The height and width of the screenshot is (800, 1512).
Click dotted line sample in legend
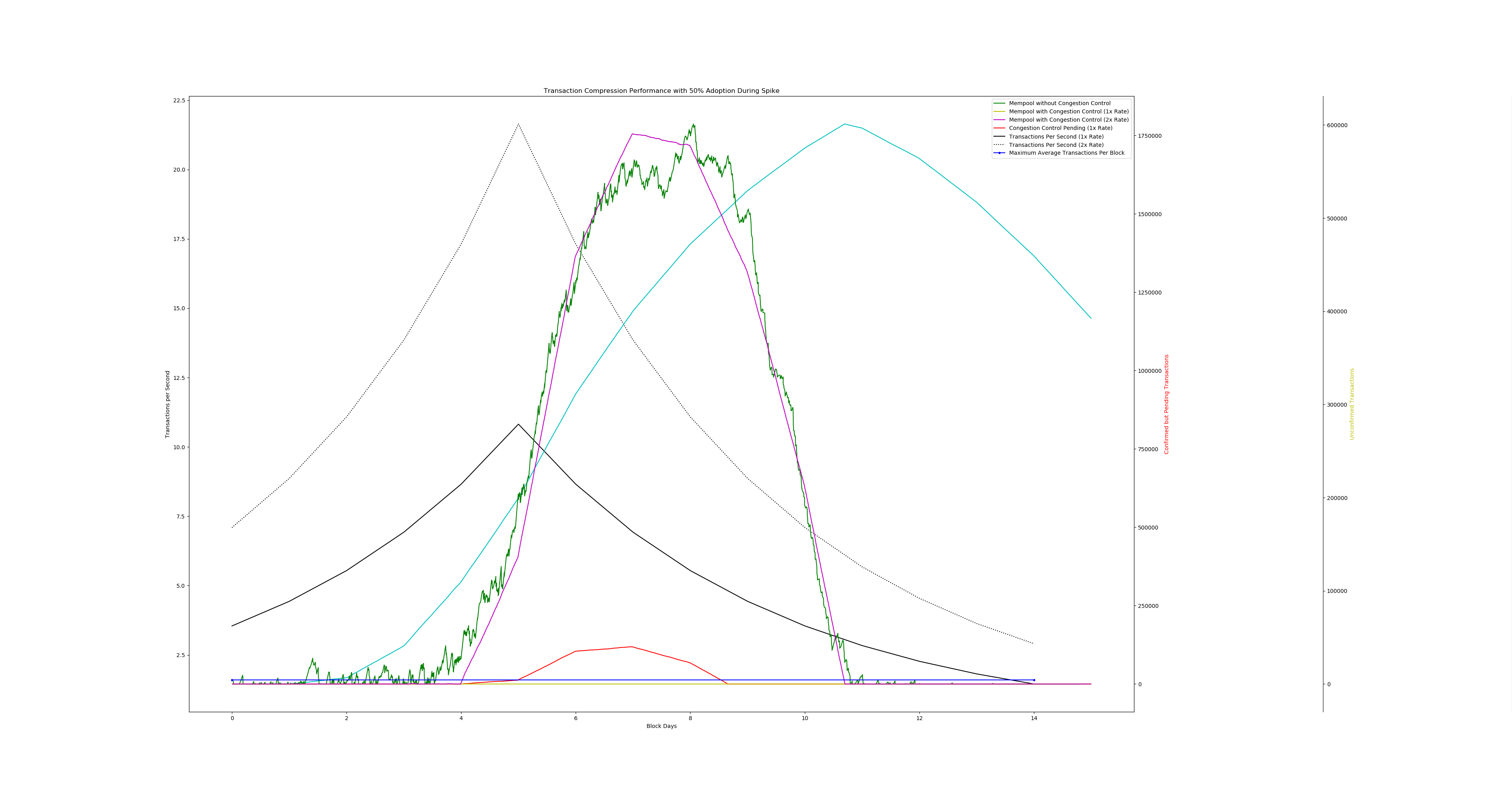tap(999, 145)
